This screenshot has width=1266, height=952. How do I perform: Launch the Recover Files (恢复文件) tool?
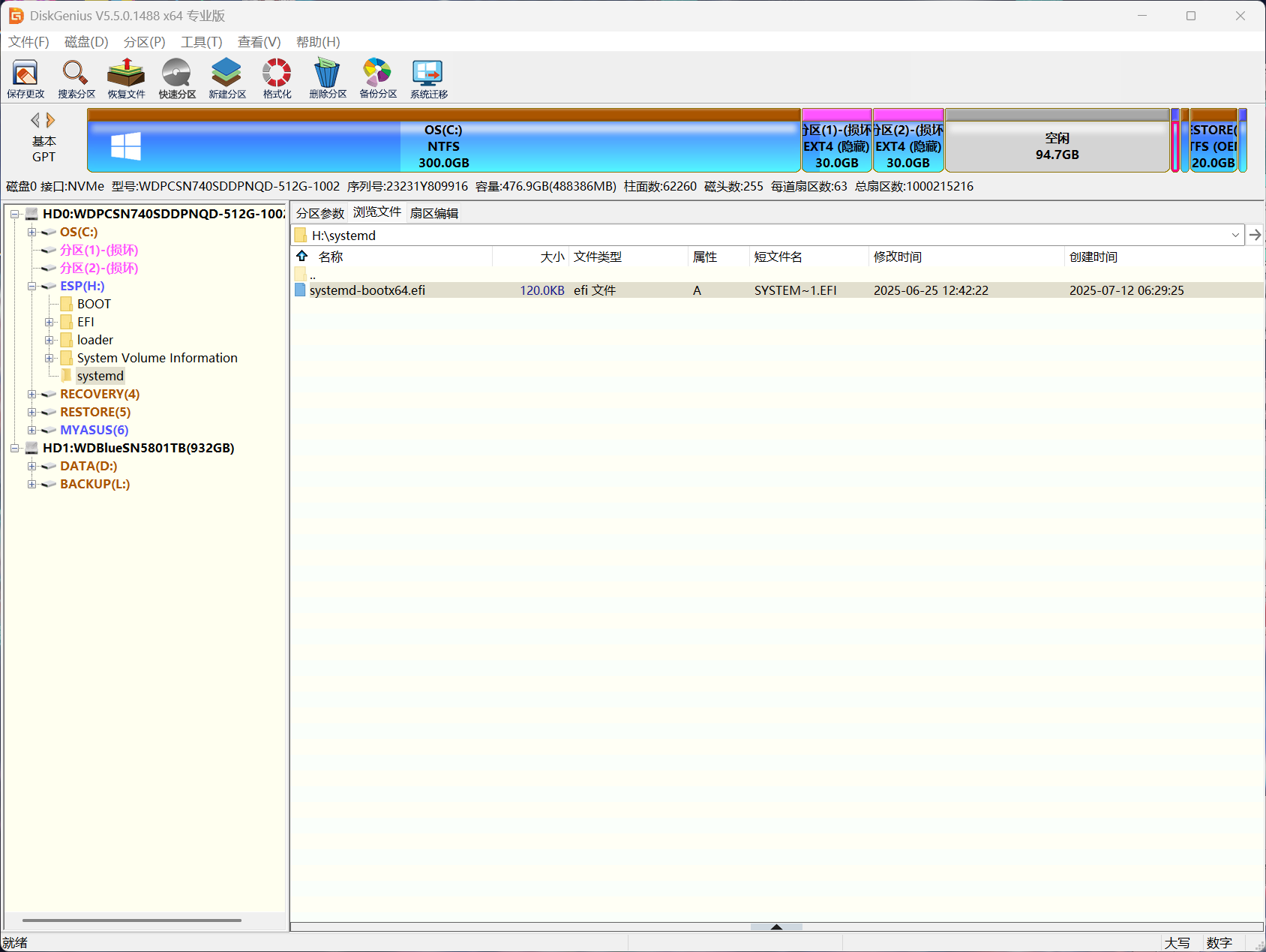pos(126,79)
